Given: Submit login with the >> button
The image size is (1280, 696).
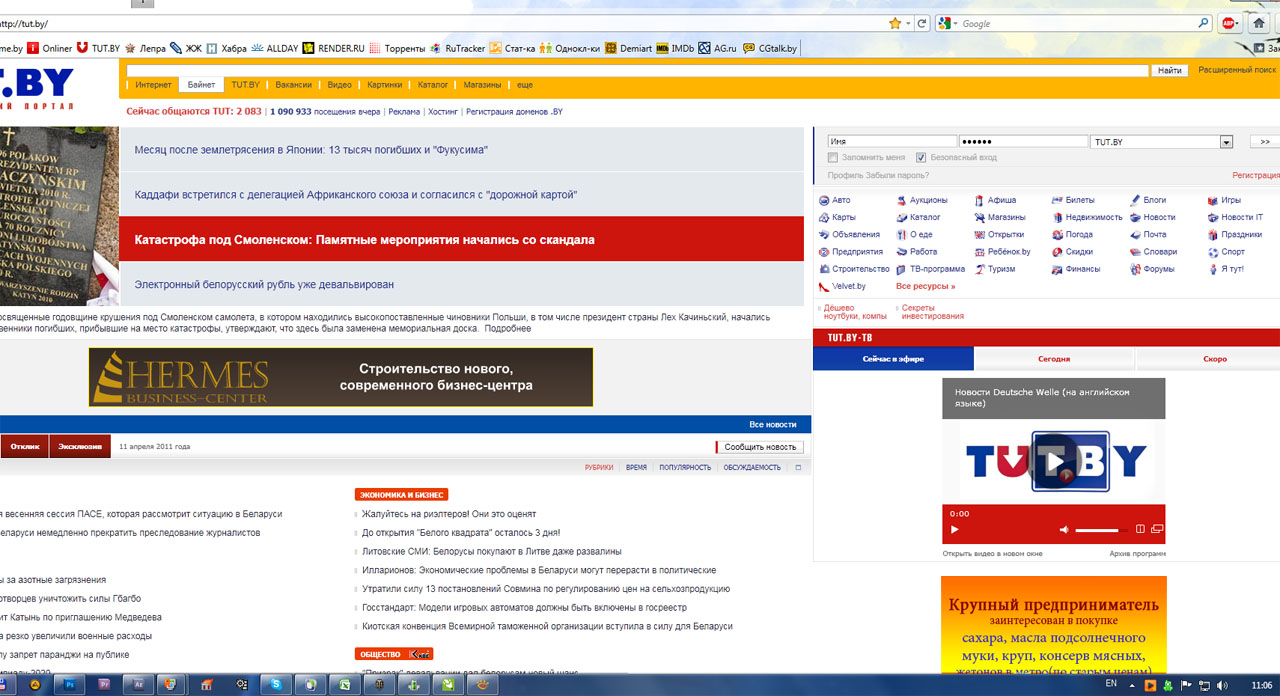Looking at the screenshot, I should click(x=1264, y=142).
